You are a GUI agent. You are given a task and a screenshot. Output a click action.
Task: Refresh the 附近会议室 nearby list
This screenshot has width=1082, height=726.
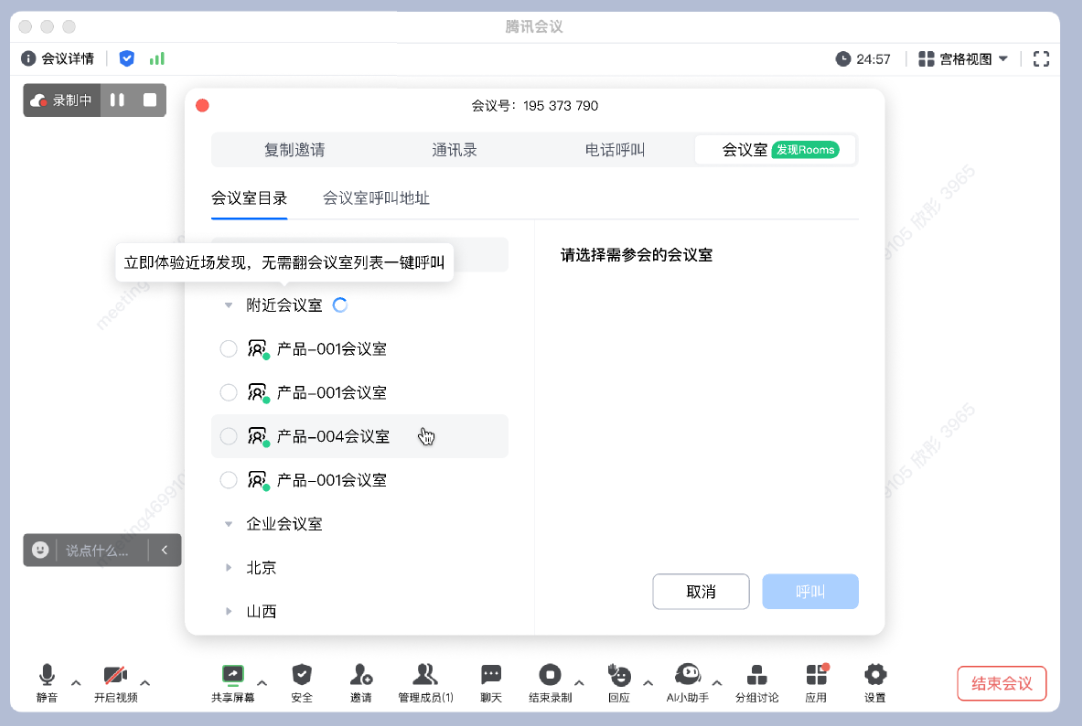[340, 305]
